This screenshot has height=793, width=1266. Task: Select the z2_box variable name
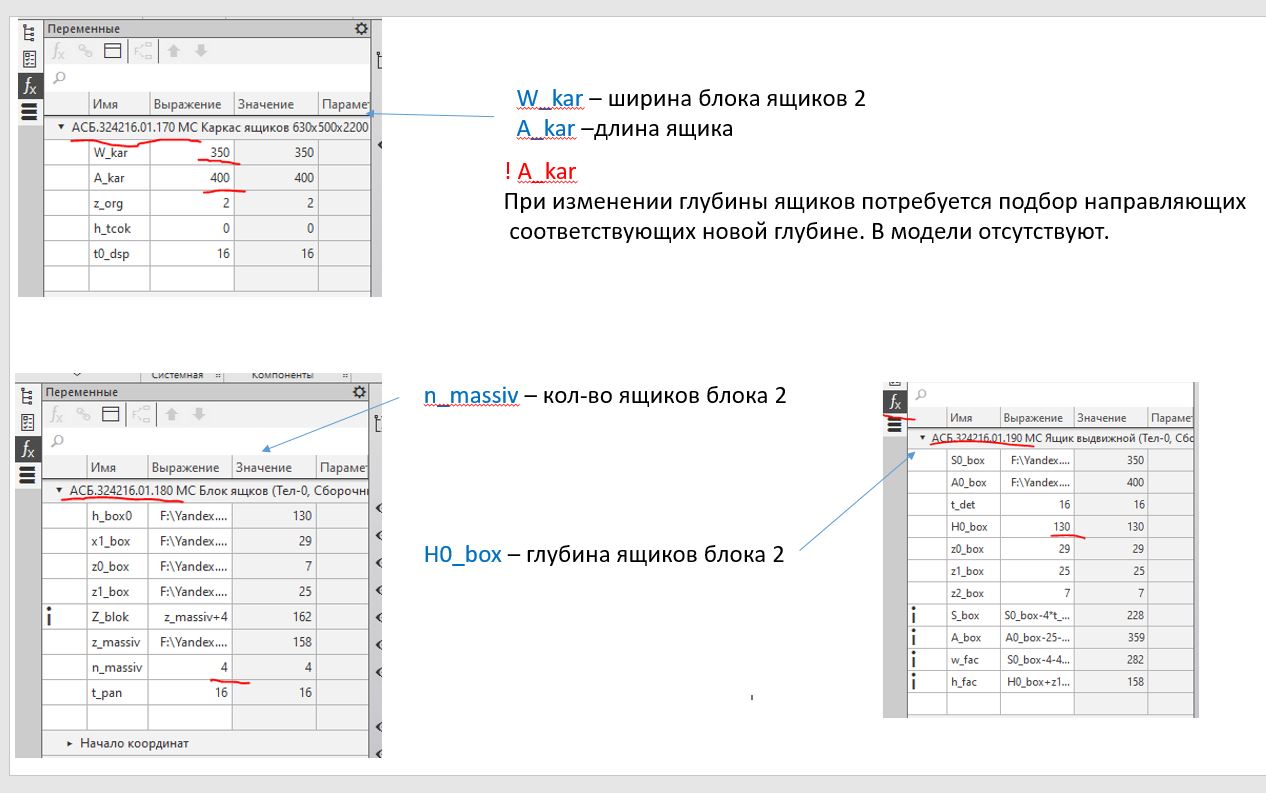[967, 593]
